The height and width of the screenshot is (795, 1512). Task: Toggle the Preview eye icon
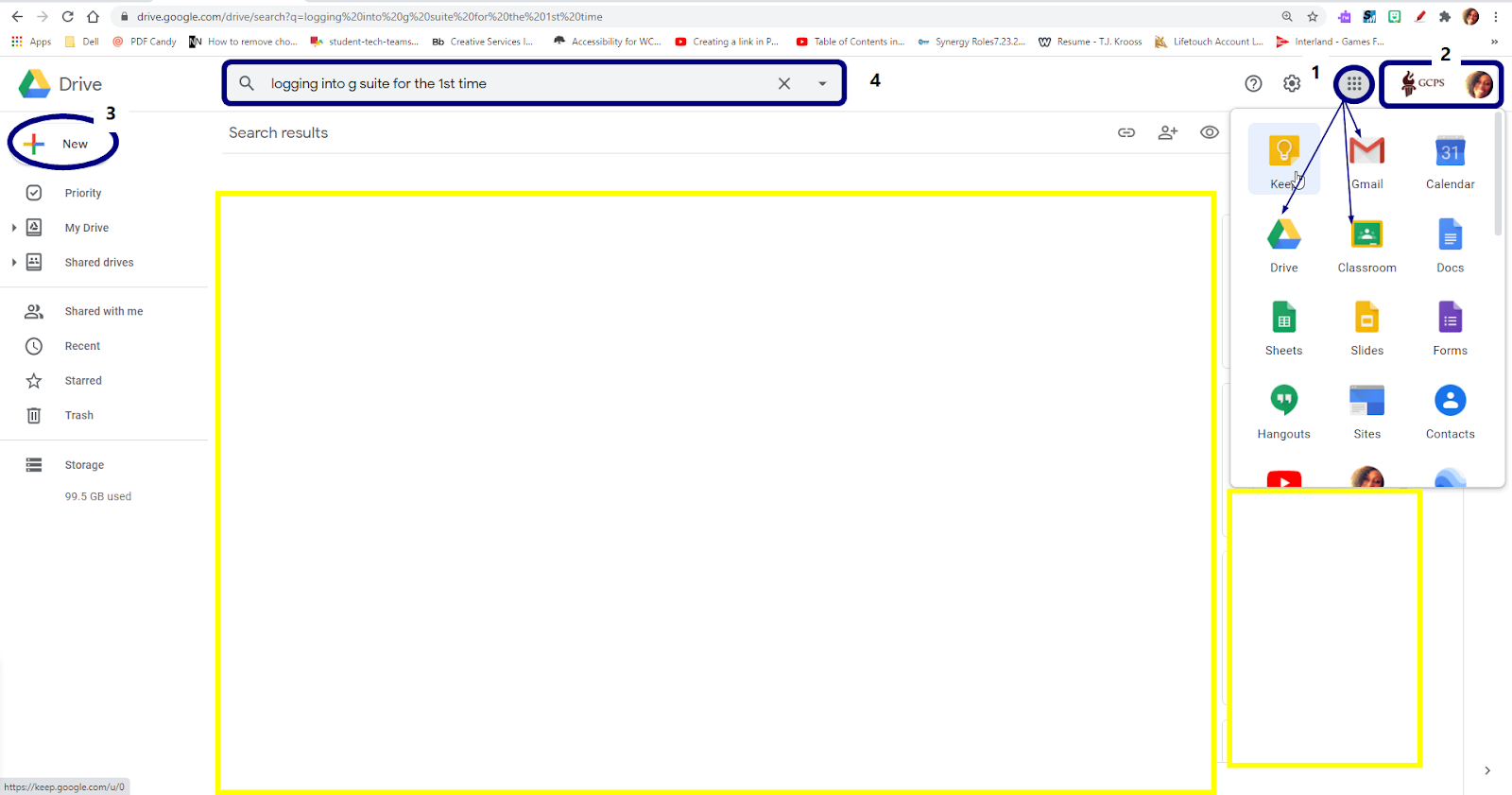click(x=1210, y=132)
